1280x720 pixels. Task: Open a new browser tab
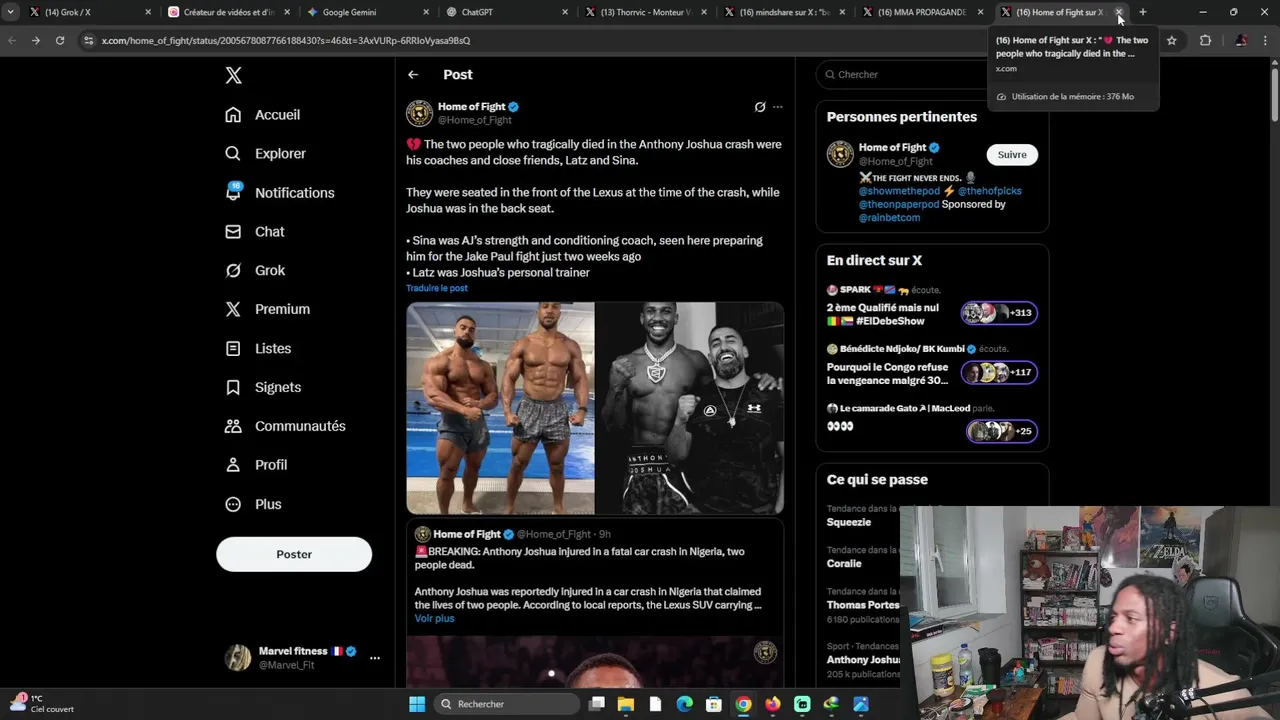tap(1143, 12)
